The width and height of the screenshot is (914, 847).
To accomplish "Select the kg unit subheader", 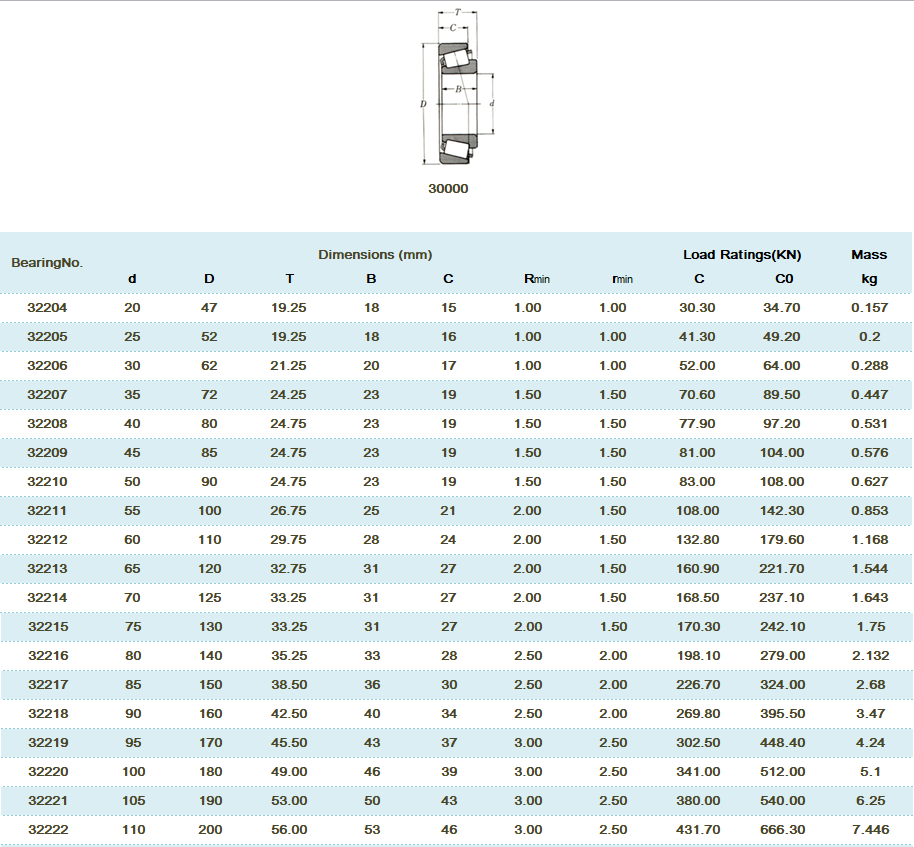I will pos(869,279).
